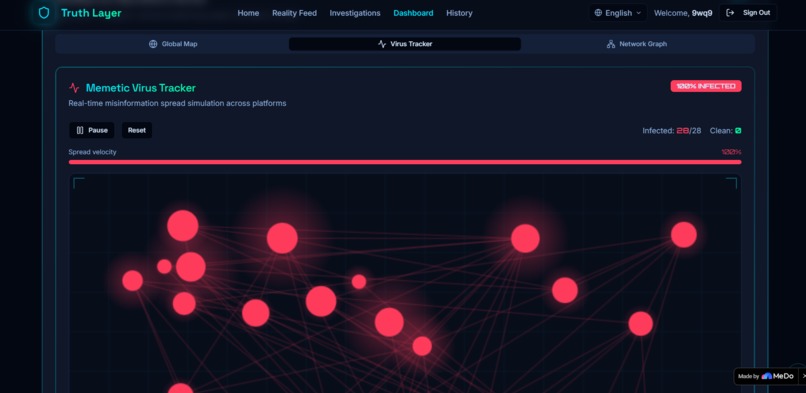
Task: Close the Made by MeDo badge
Action: click(x=803, y=376)
